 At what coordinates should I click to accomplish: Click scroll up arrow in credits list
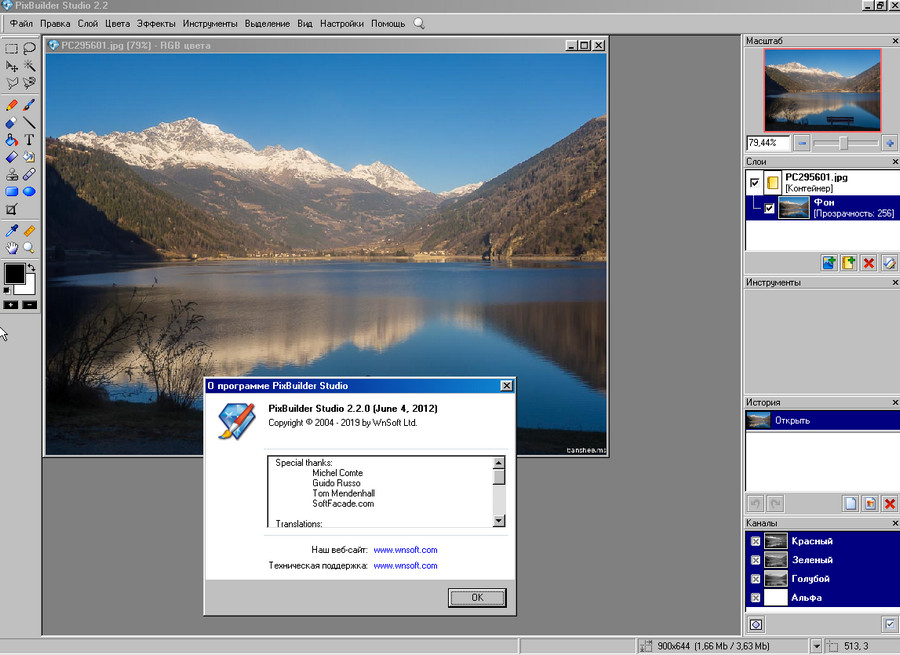[x=499, y=463]
